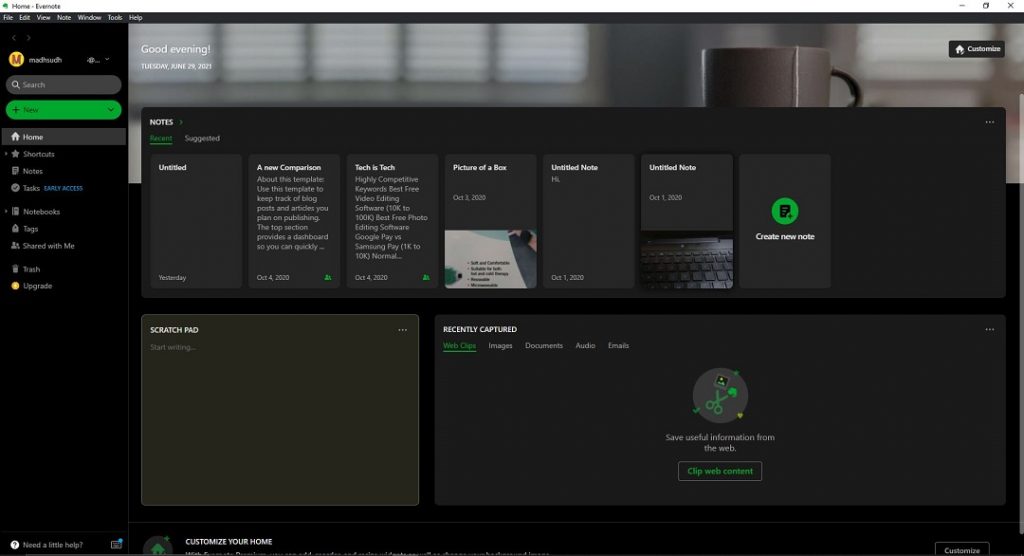
Task: Click the Tasks checkmark icon
Action: point(16,188)
